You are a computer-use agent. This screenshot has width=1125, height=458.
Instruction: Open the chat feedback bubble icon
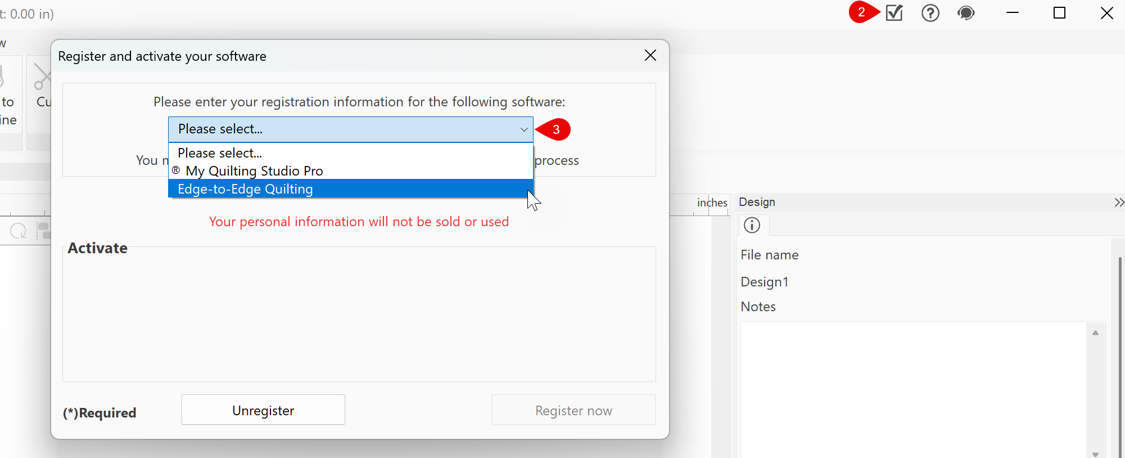966,13
